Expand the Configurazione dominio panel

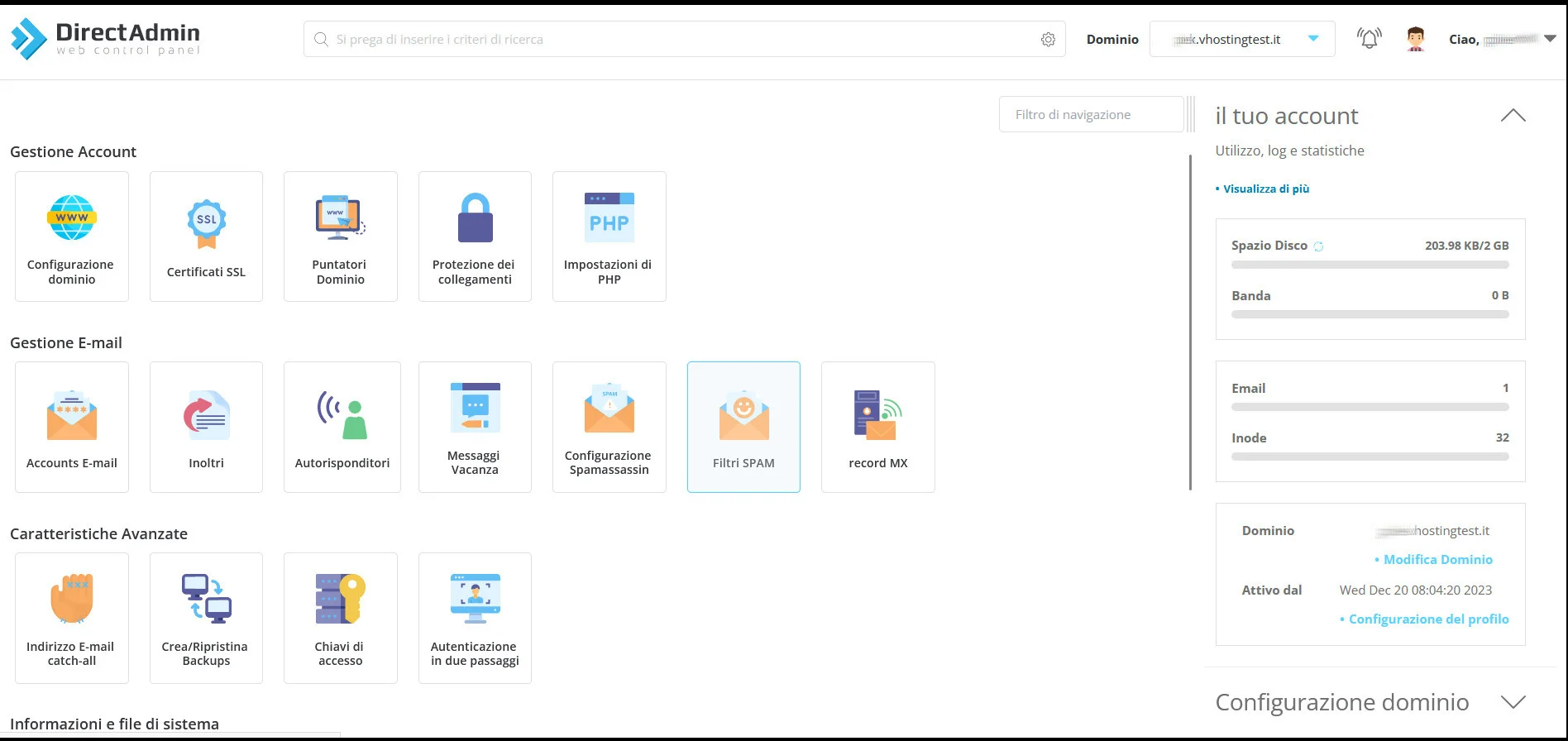point(1513,702)
